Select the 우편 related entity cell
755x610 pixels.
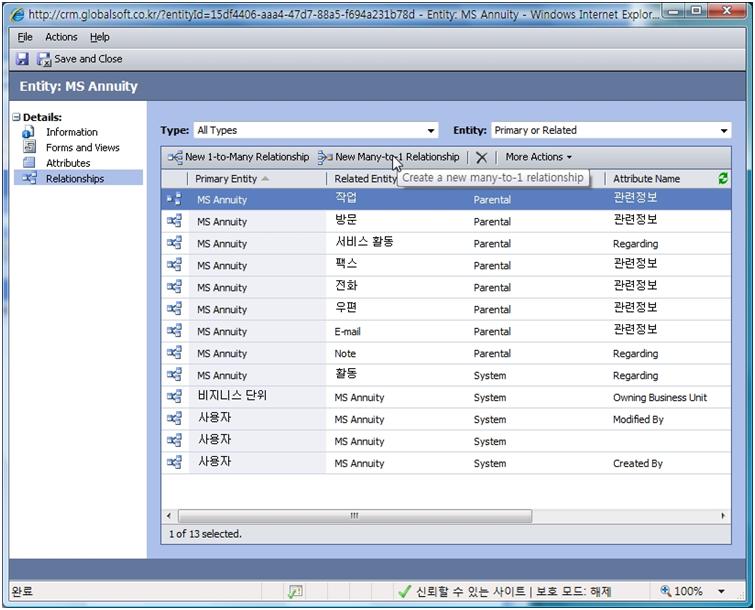coord(346,307)
